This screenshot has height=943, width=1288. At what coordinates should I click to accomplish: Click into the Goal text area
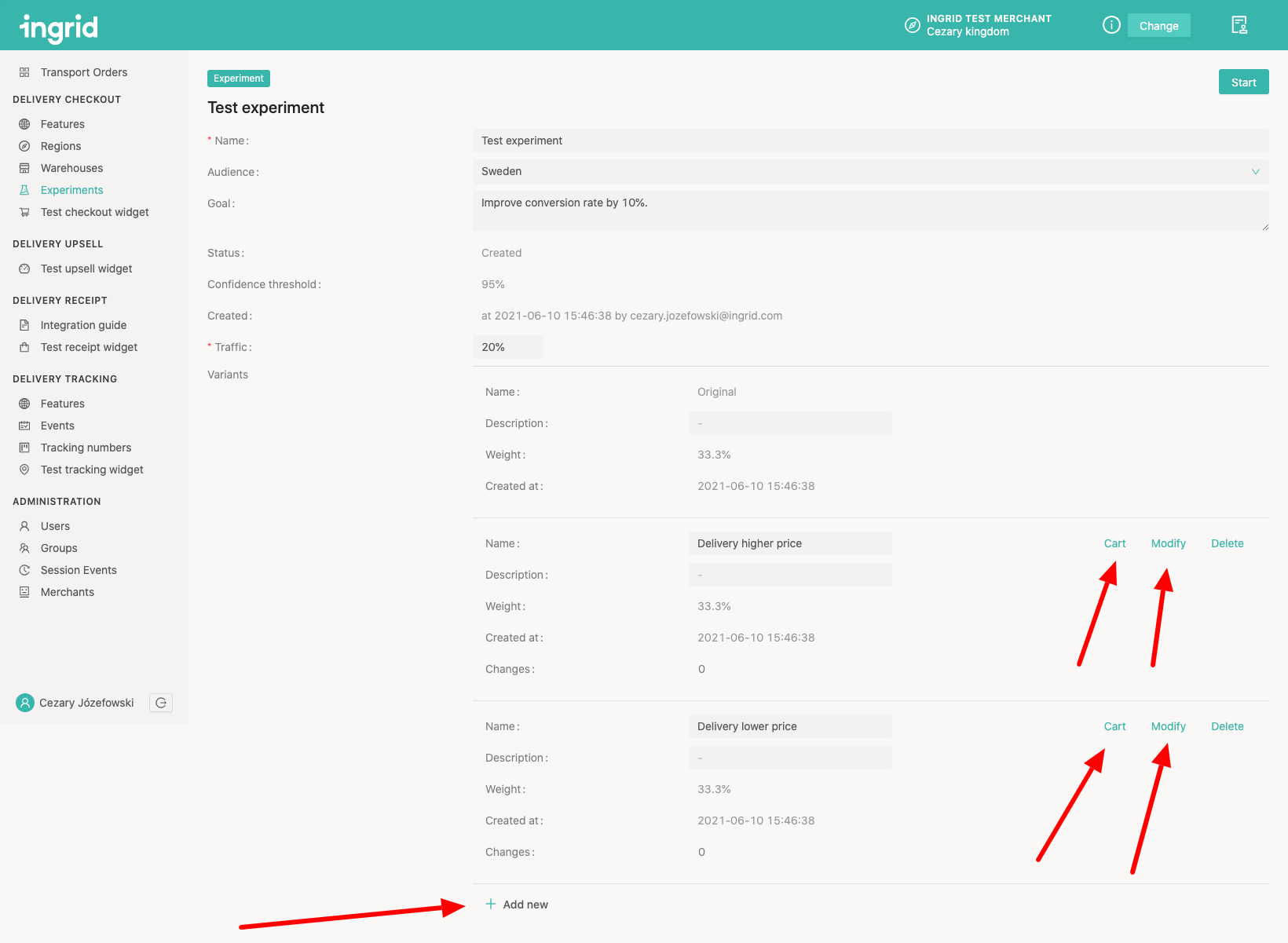click(869, 210)
